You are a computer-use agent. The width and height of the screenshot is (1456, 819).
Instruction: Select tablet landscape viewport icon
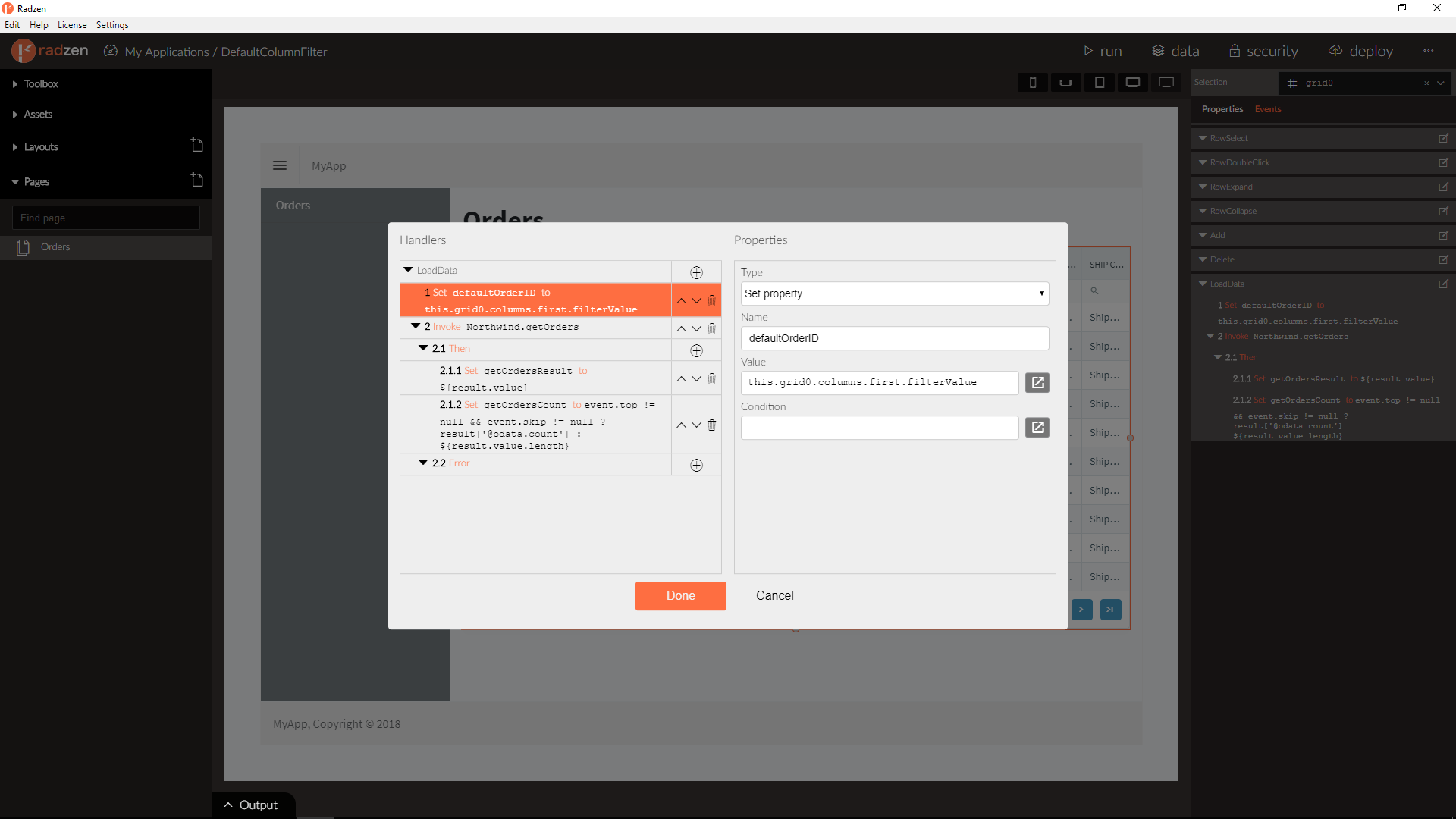pyautogui.click(x=1133, y=82)
